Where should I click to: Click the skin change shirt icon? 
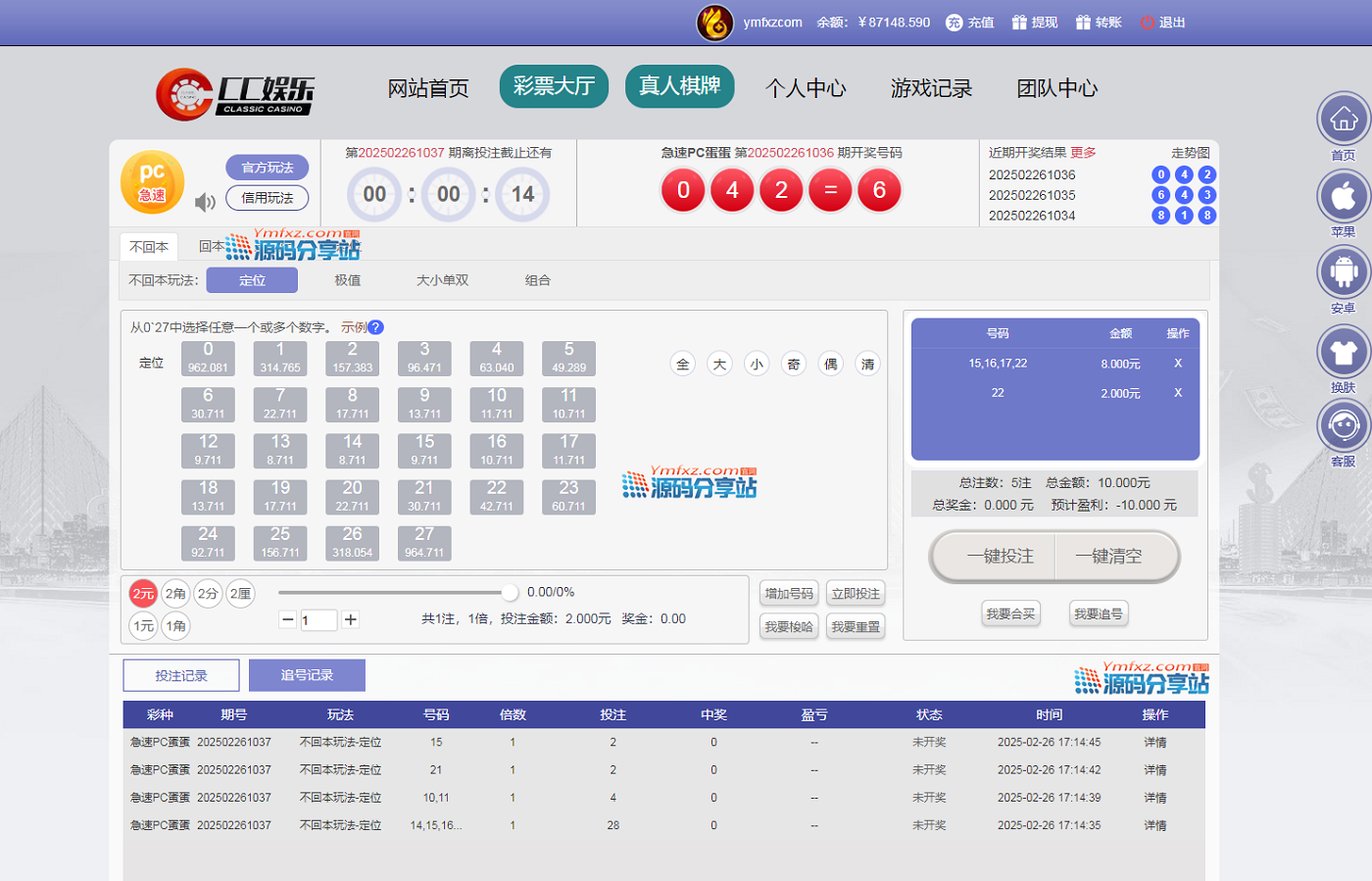click(1343, 352)
